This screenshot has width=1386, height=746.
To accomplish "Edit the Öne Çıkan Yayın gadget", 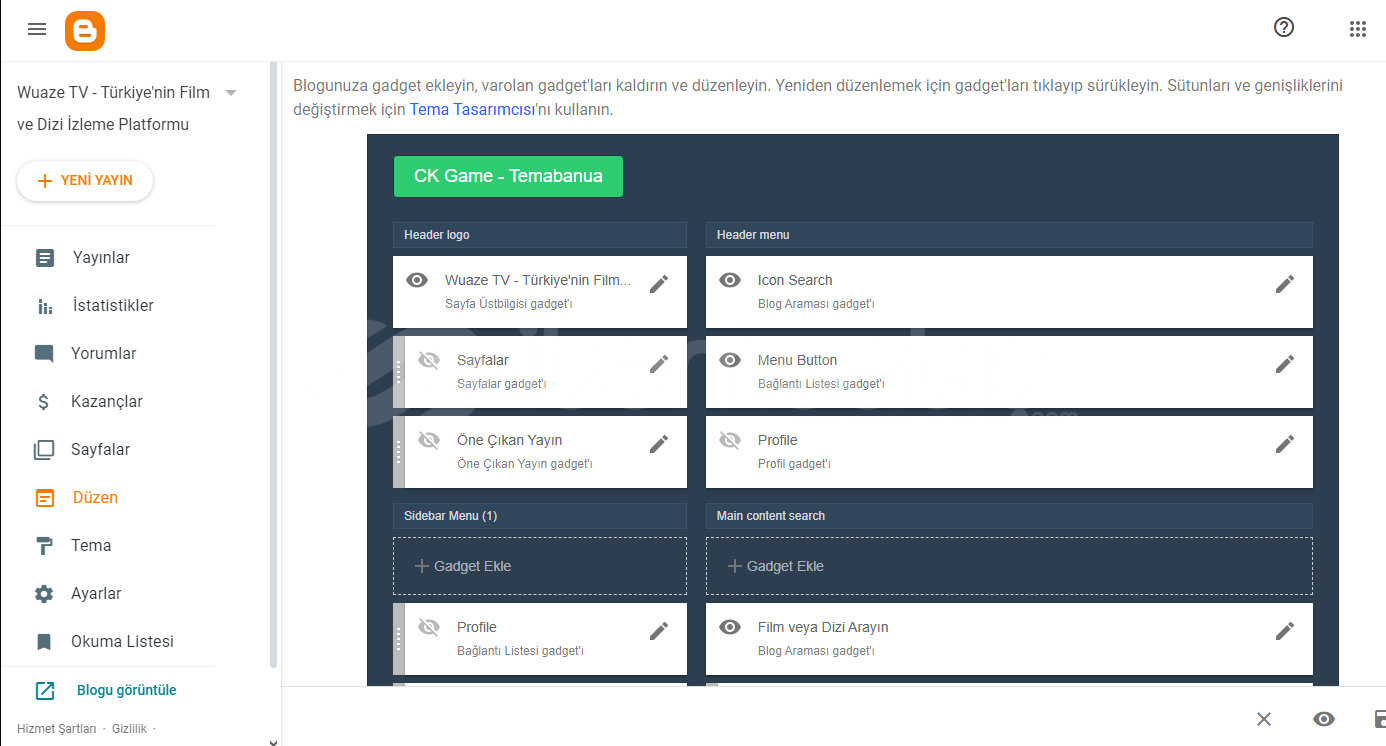I will click(x=658, y=444).
